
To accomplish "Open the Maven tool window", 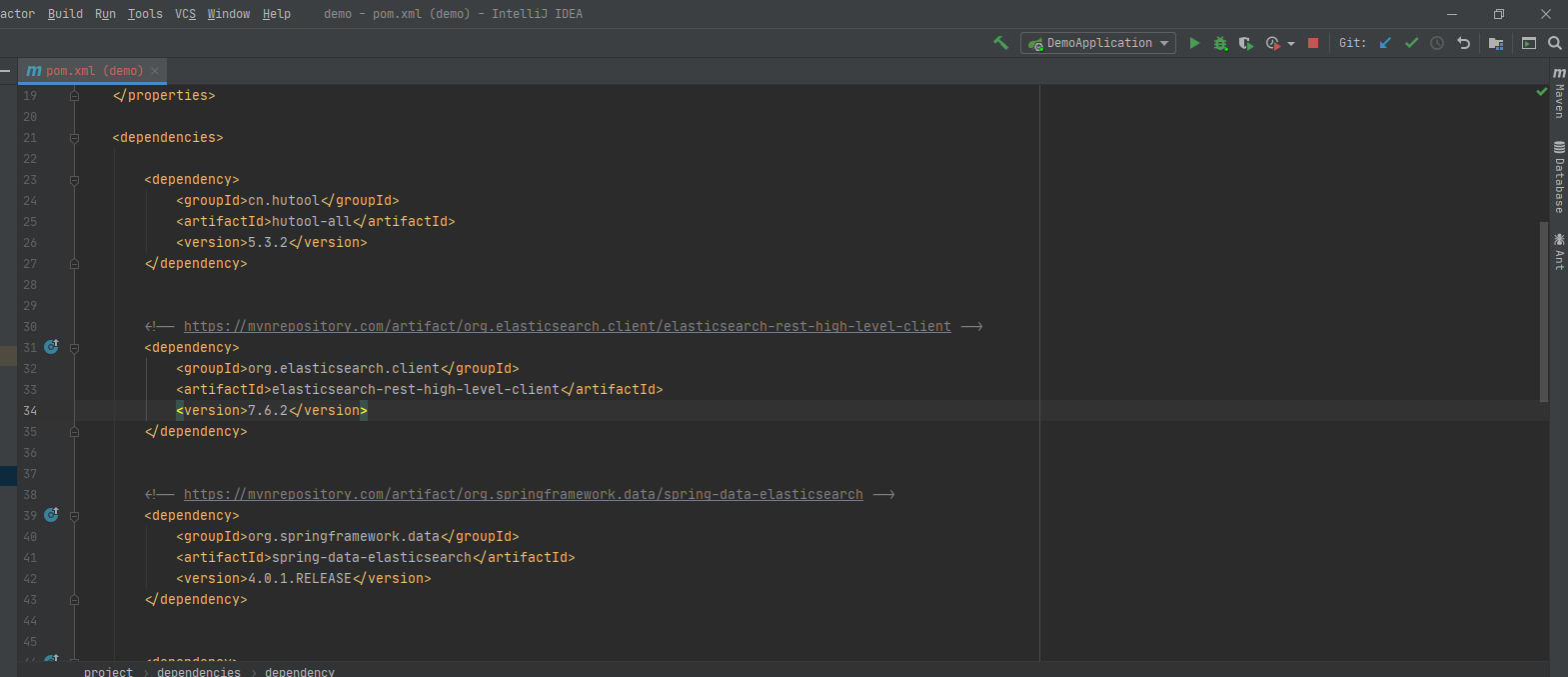I will coord(1559,93).
